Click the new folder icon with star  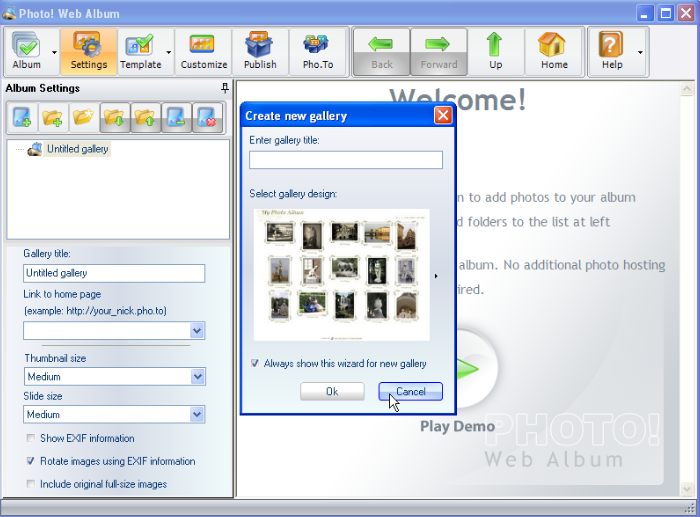click(x=83, y=117)
